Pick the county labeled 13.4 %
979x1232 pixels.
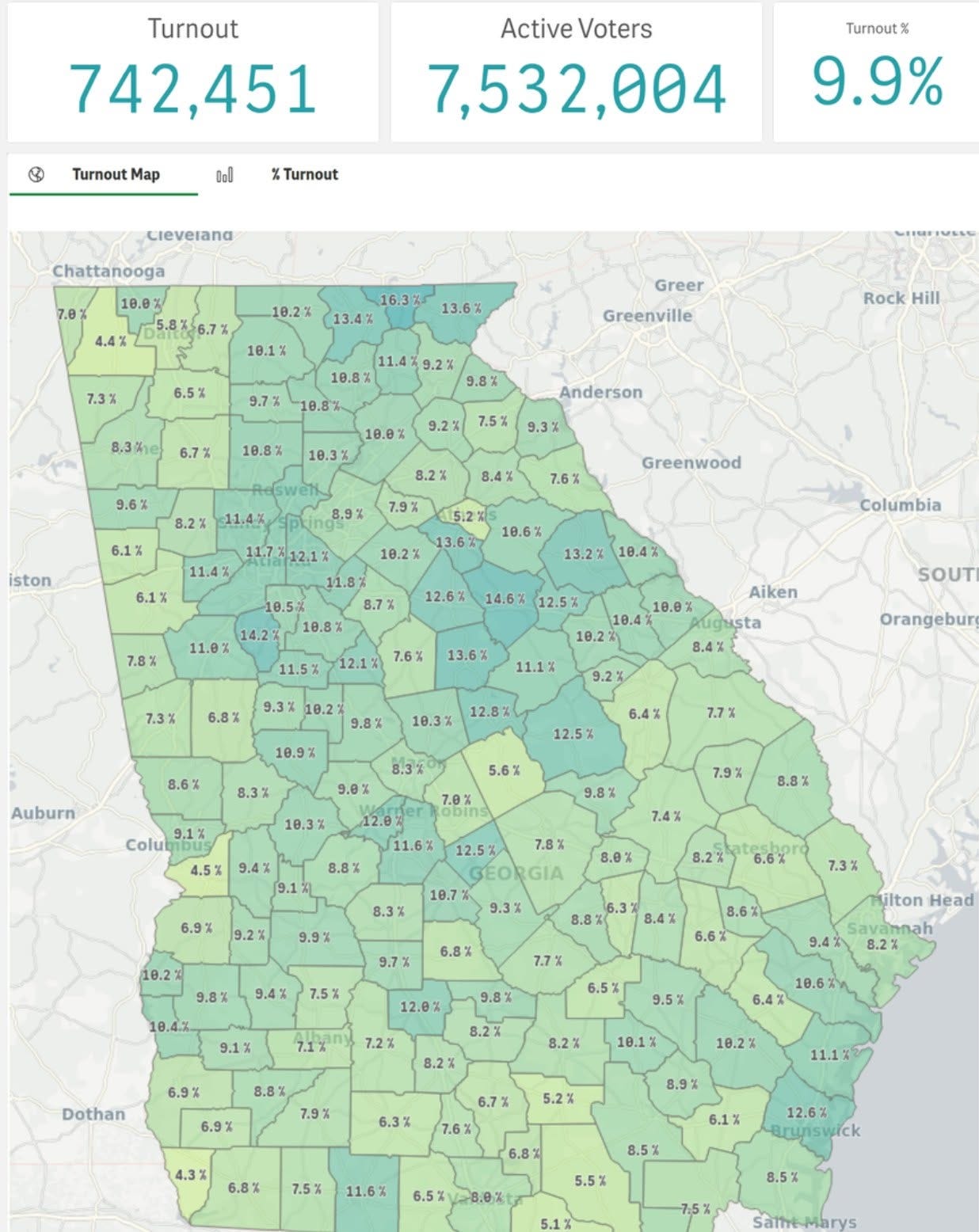352,318
